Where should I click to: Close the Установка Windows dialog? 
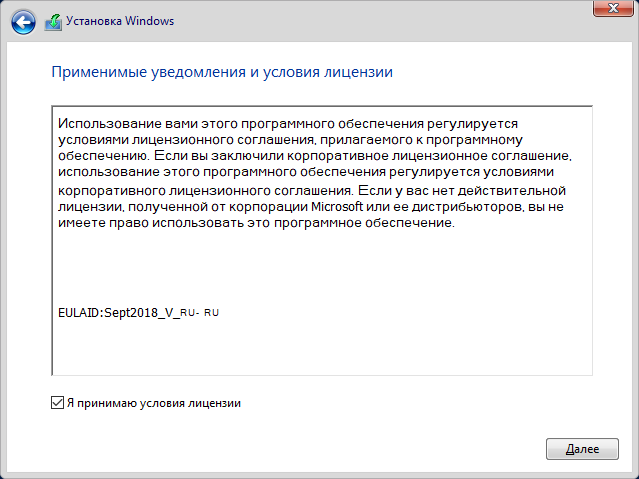613,8
